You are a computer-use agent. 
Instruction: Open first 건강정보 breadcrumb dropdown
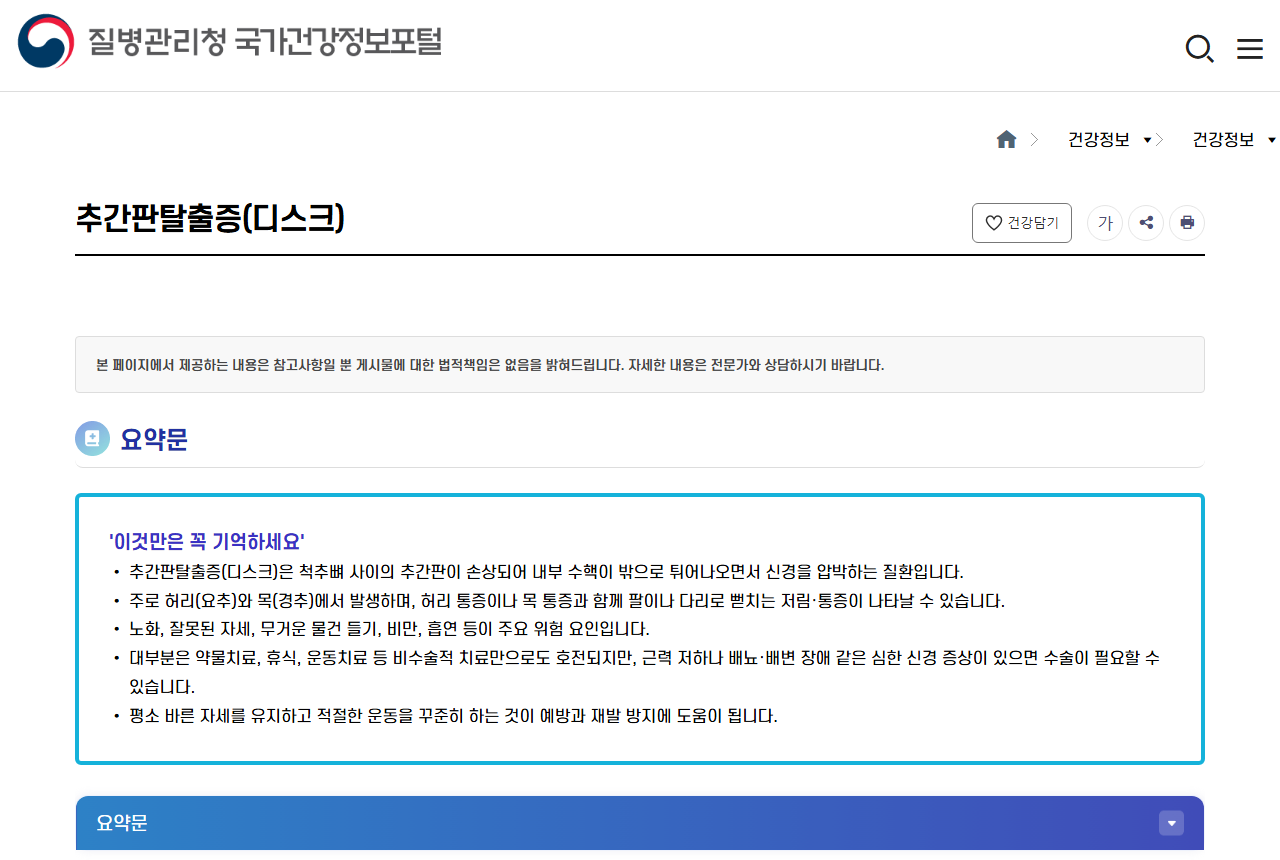tap(1110, 140)
